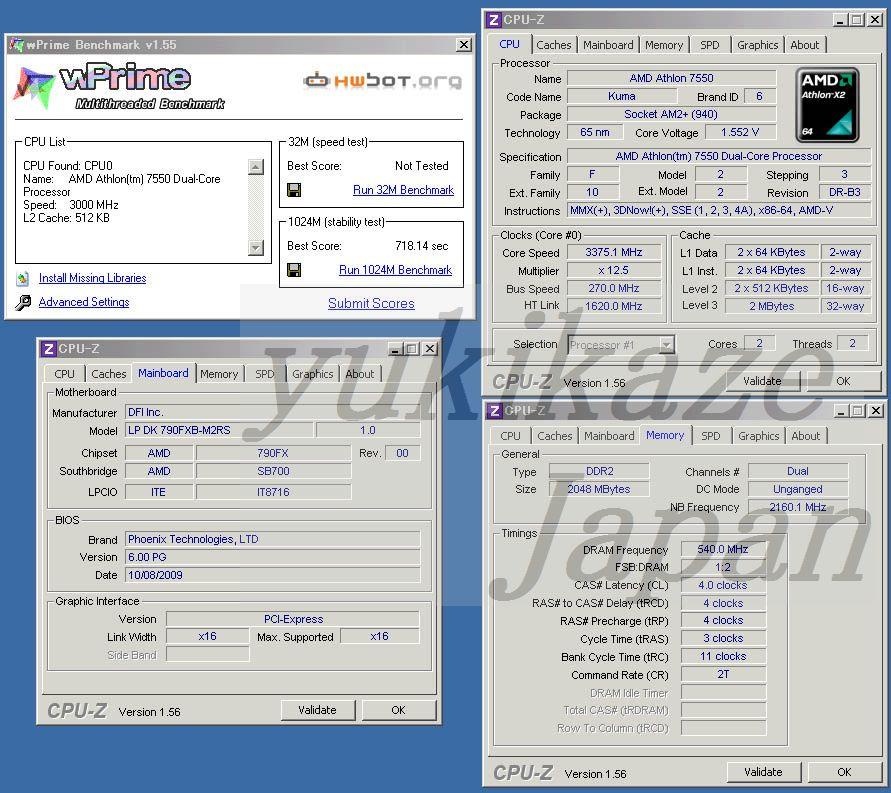Image resolution: width=891 pixels, height=793 pixels.
Task: Minimize the CPU-Z Memory window
Action: 842,411
